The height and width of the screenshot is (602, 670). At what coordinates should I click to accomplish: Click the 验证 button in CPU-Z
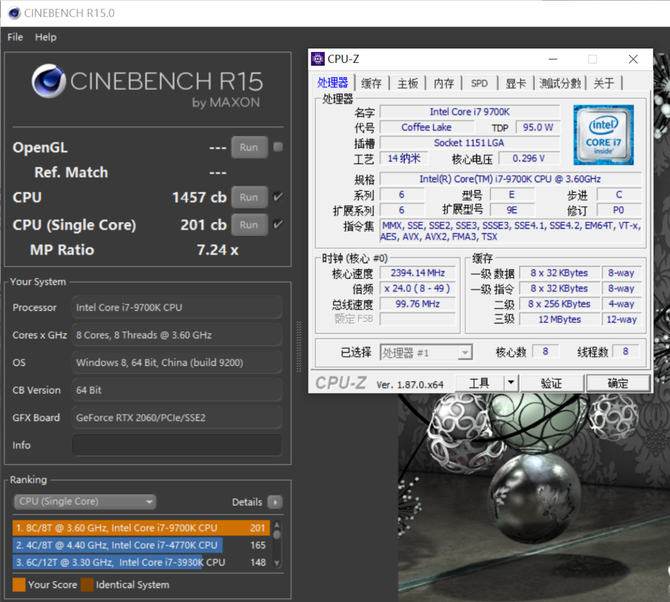tap(552, 383)
